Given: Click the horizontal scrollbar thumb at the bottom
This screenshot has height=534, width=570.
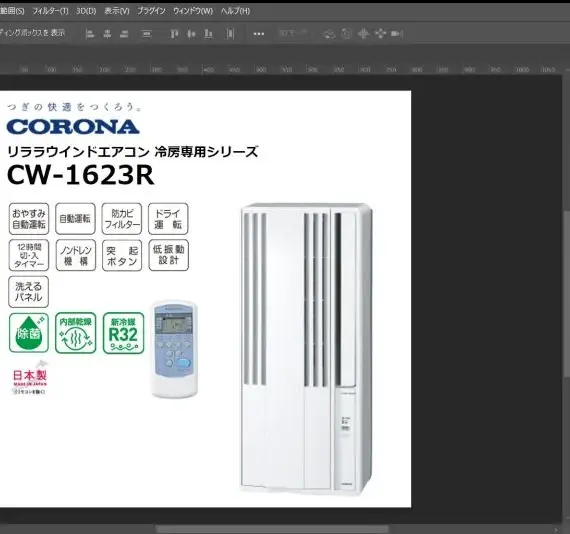Looking at the screenshot, I should coord(272,529).
